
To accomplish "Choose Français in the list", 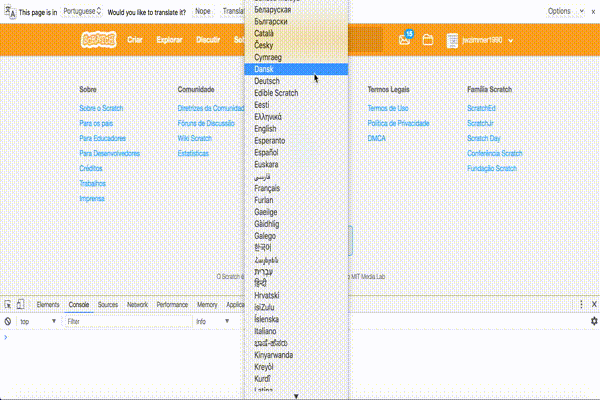I will tap(296, 188).
